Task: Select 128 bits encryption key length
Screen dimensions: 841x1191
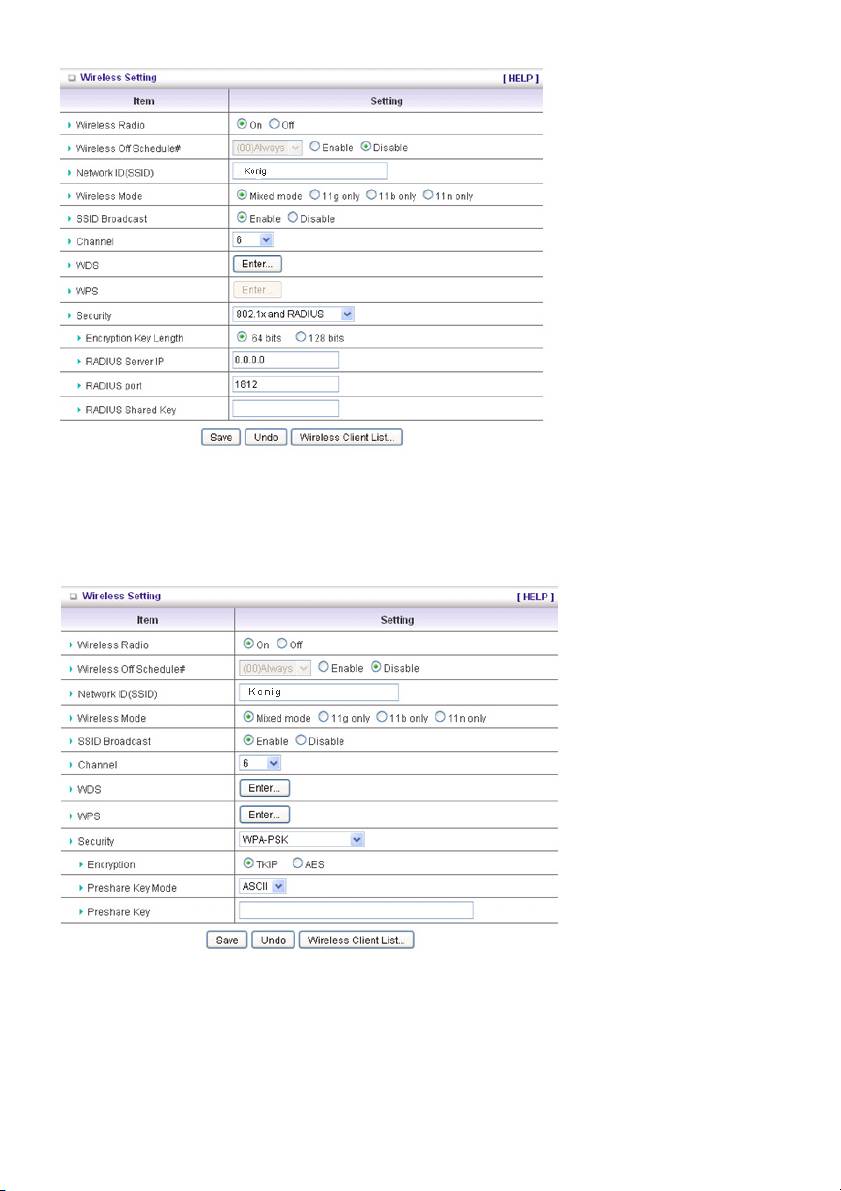Action: (x=301, y=337)
